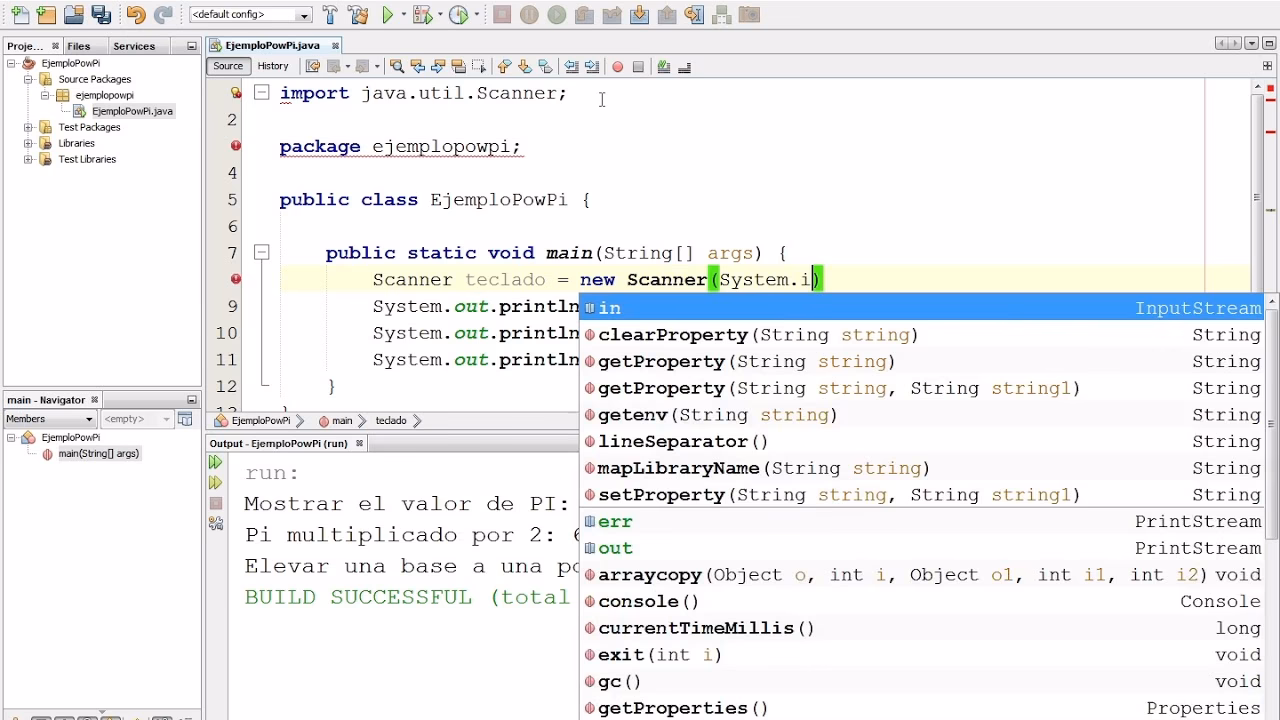Re-run the EjemploPowPi program from the Output panel
This screenshot has height=720, width=1280.
(215, 461)
